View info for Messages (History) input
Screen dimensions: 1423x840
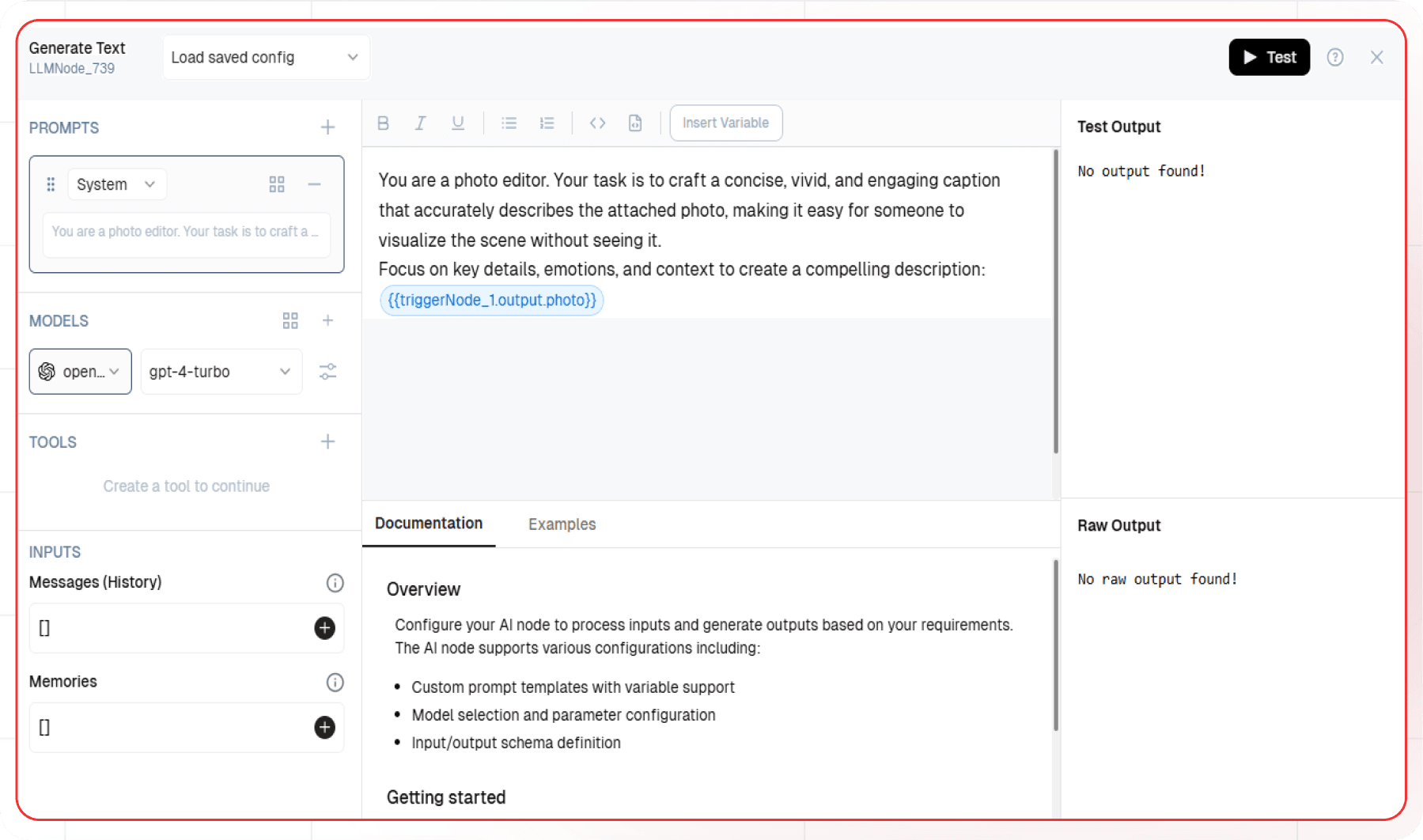[335, 583]
